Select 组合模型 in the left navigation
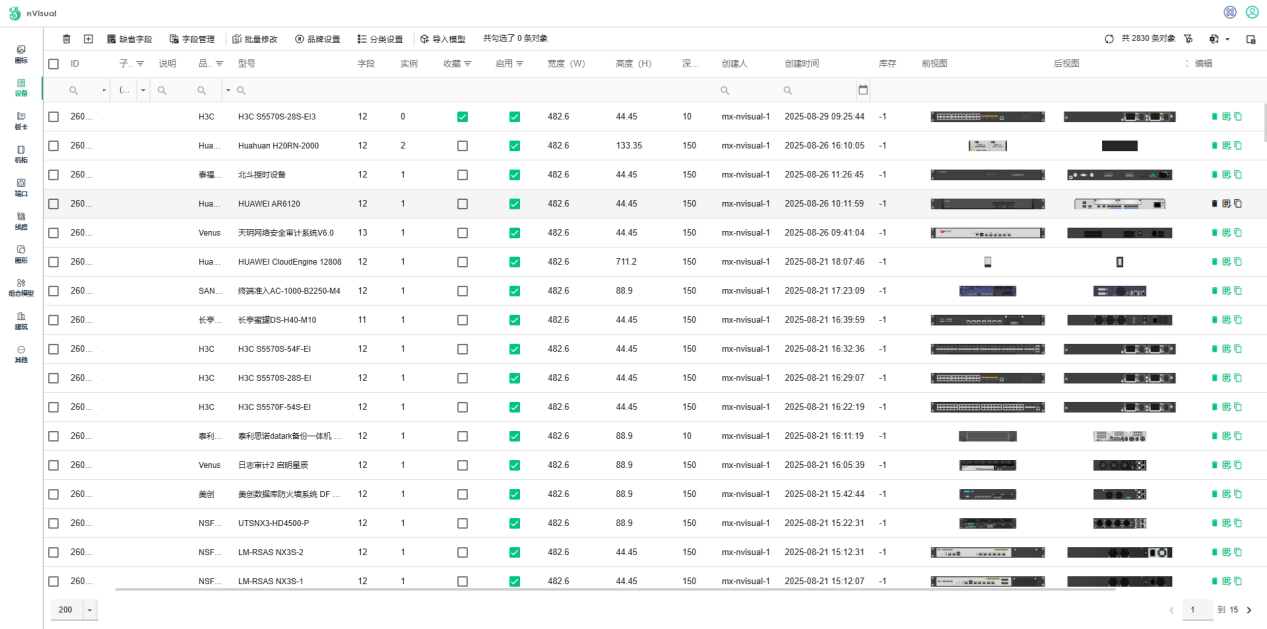 tap(21, 288)
